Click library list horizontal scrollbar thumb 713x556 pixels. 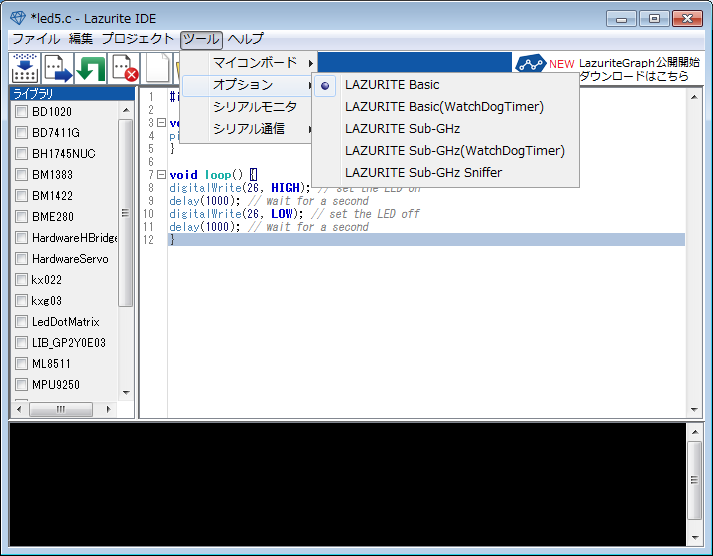[61, 409]
